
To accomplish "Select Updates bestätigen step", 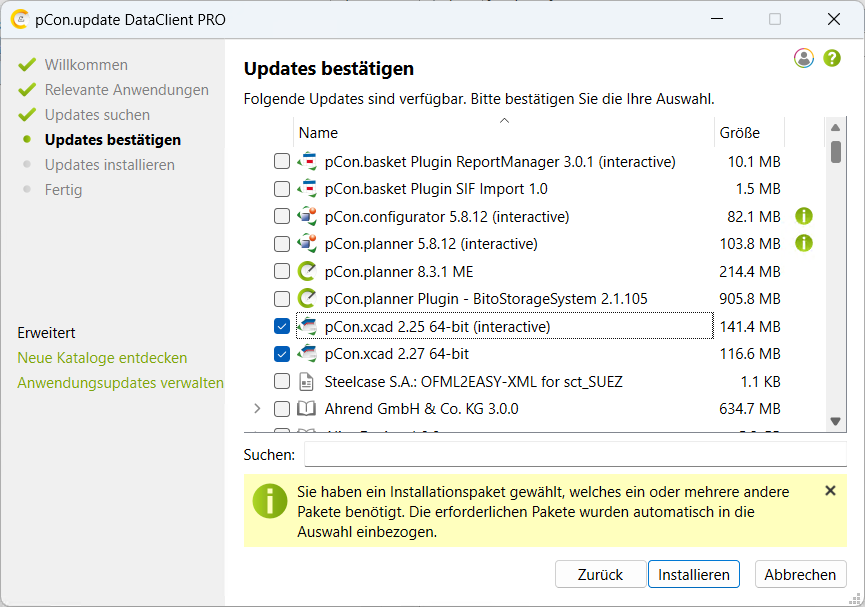I will tap(113, 140).
